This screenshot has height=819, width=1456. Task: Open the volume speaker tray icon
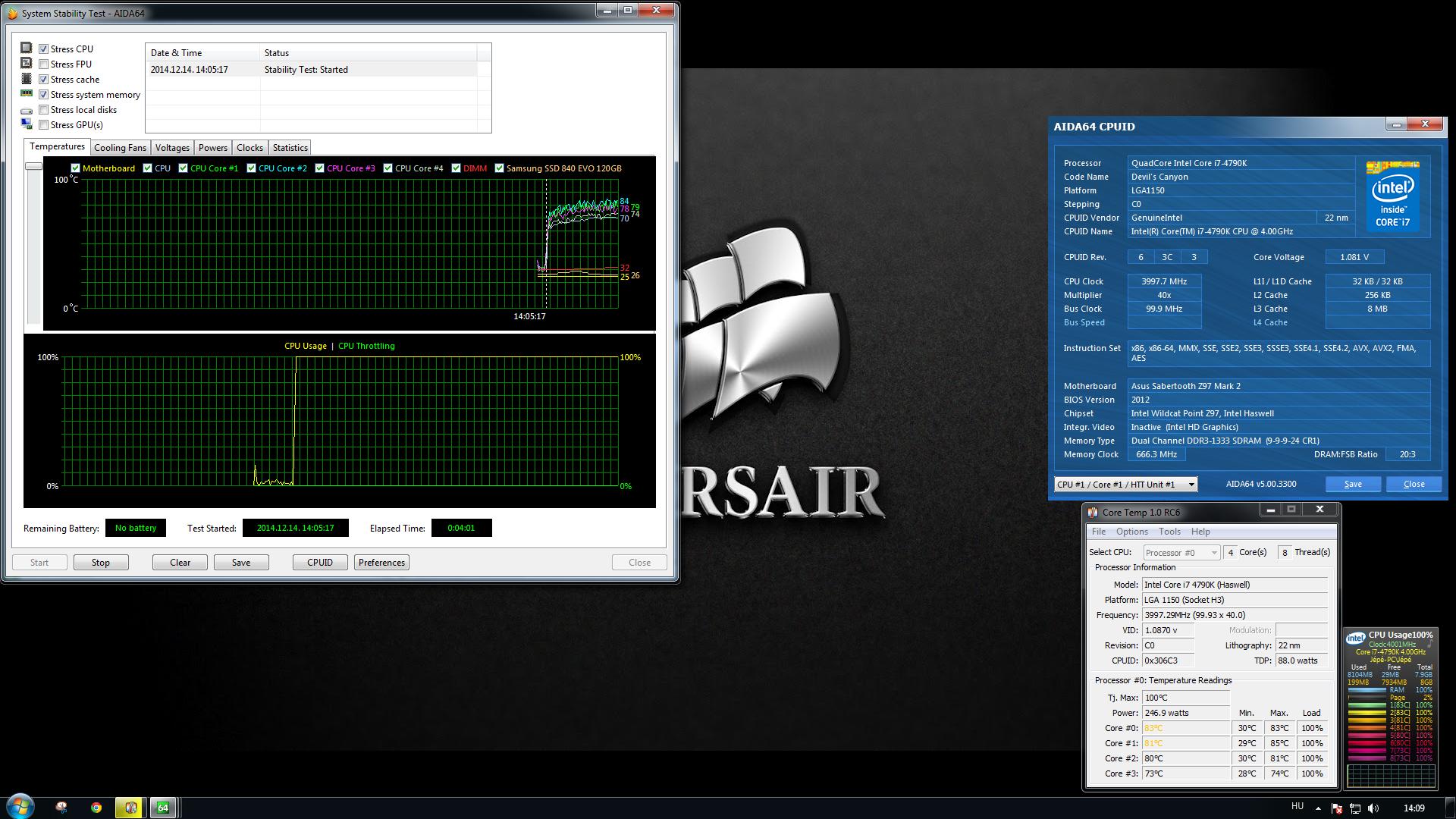tap(1374, 808)
